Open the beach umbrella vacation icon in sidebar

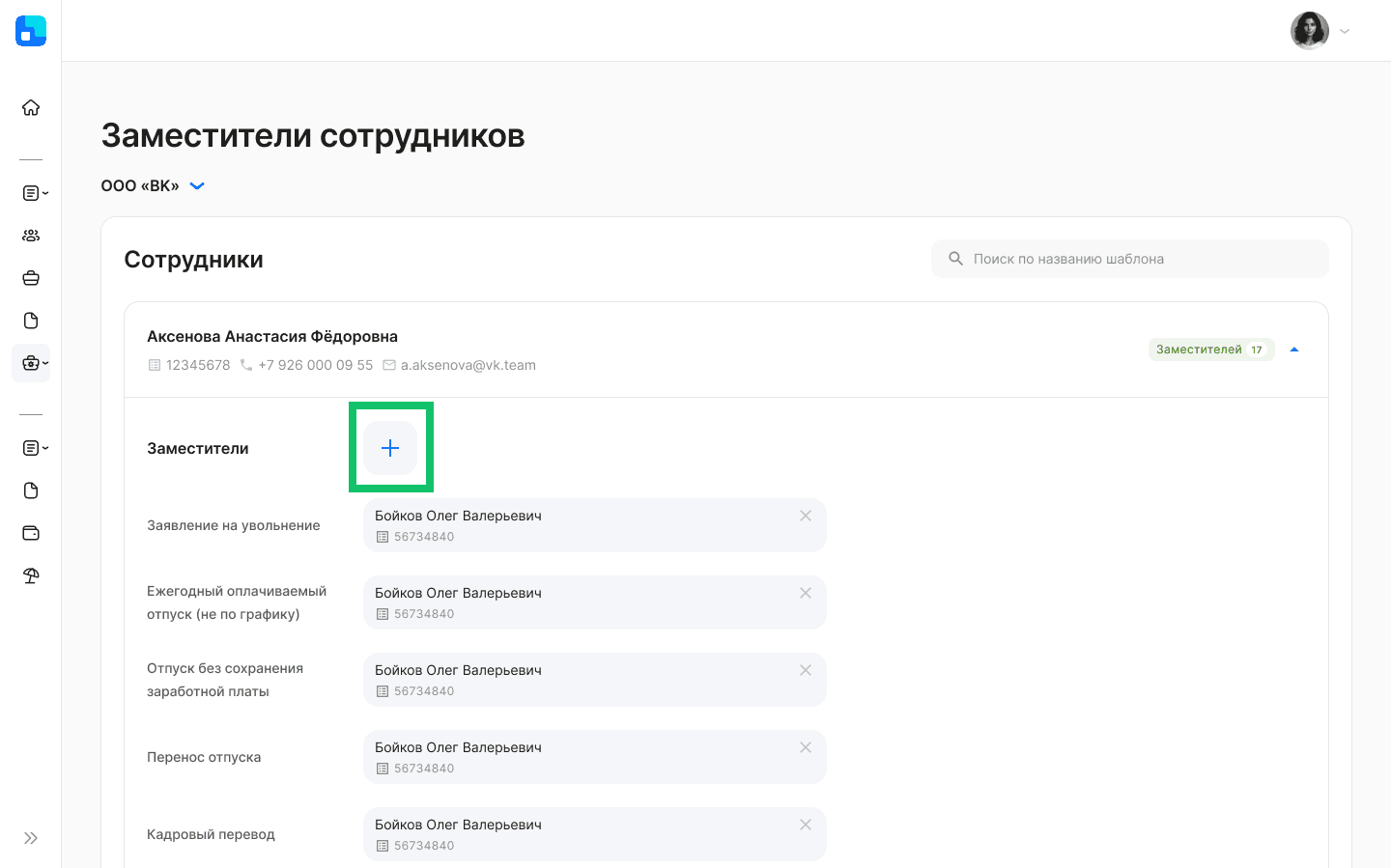[x=31, y=575]
